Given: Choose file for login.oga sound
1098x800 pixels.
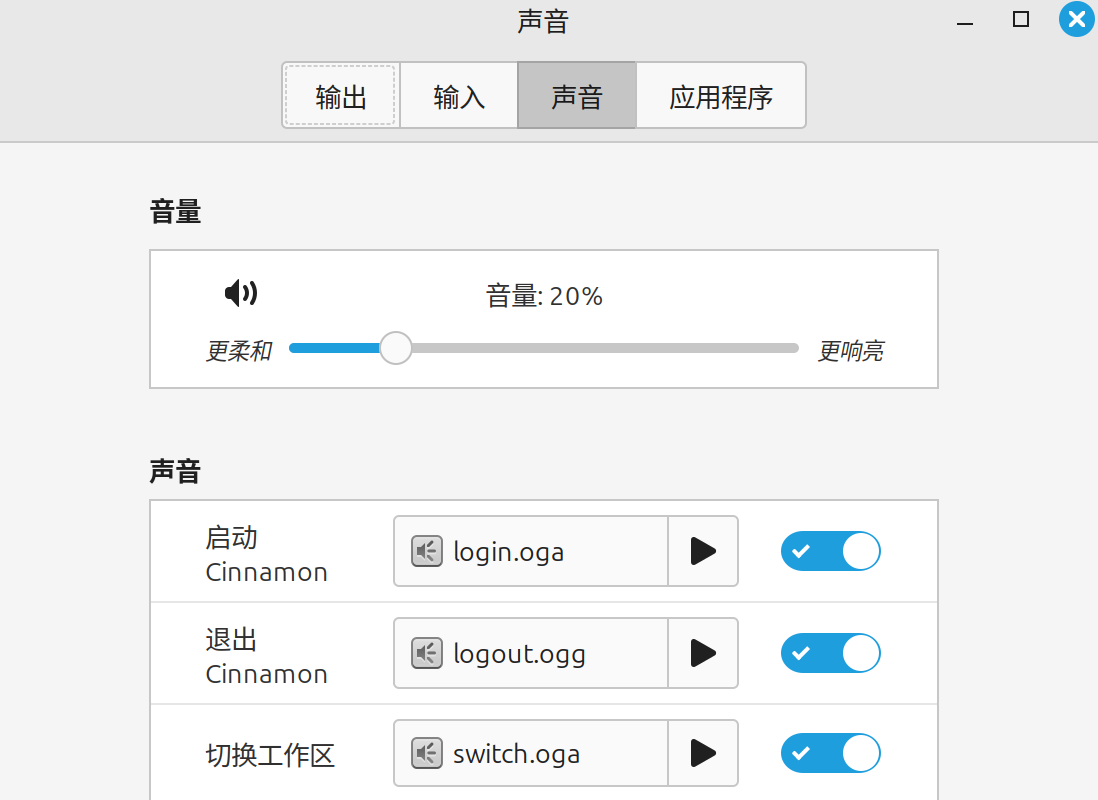Looking at the screenshot, I should point(531,551).
